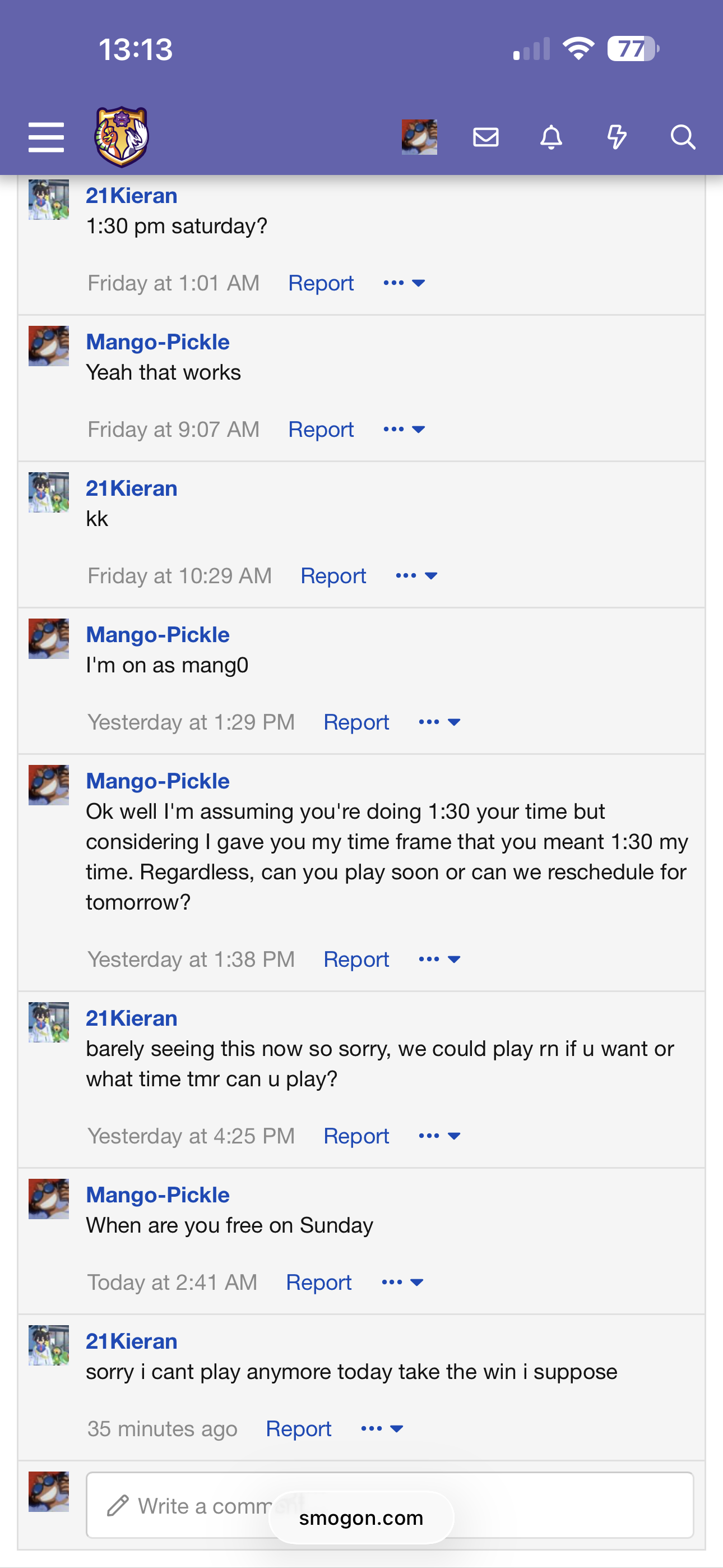The image size is (723, 1568).
Task: Open more options for "take the win" comment
Action: (x=382, y=1428)
